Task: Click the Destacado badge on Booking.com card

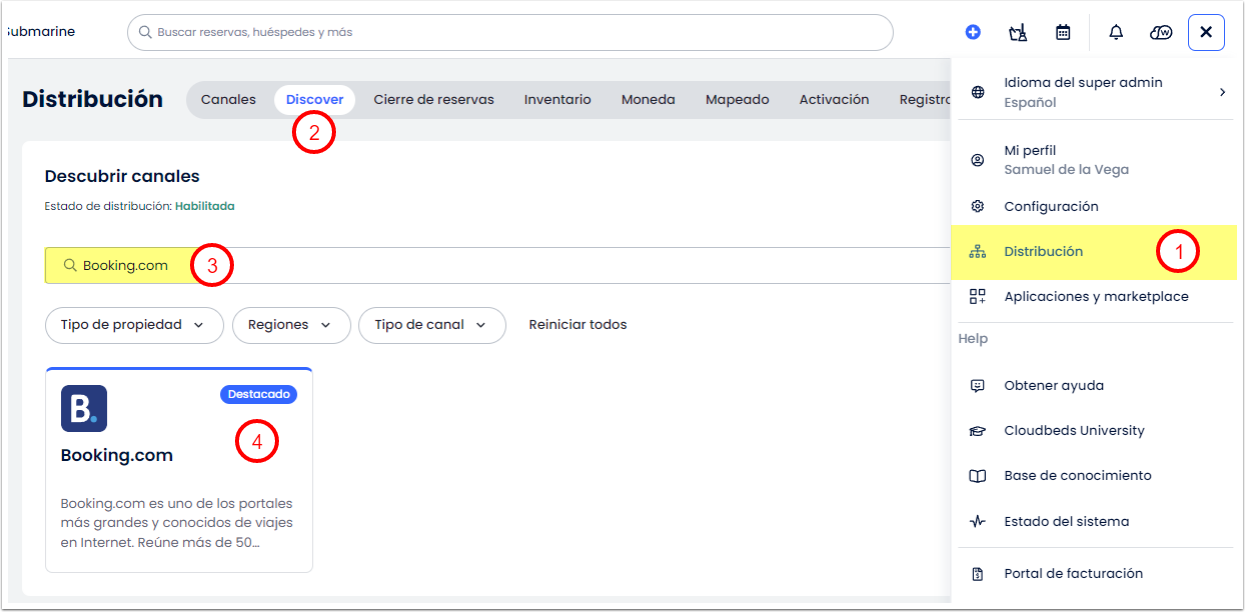Action: [x=258, y=394]
